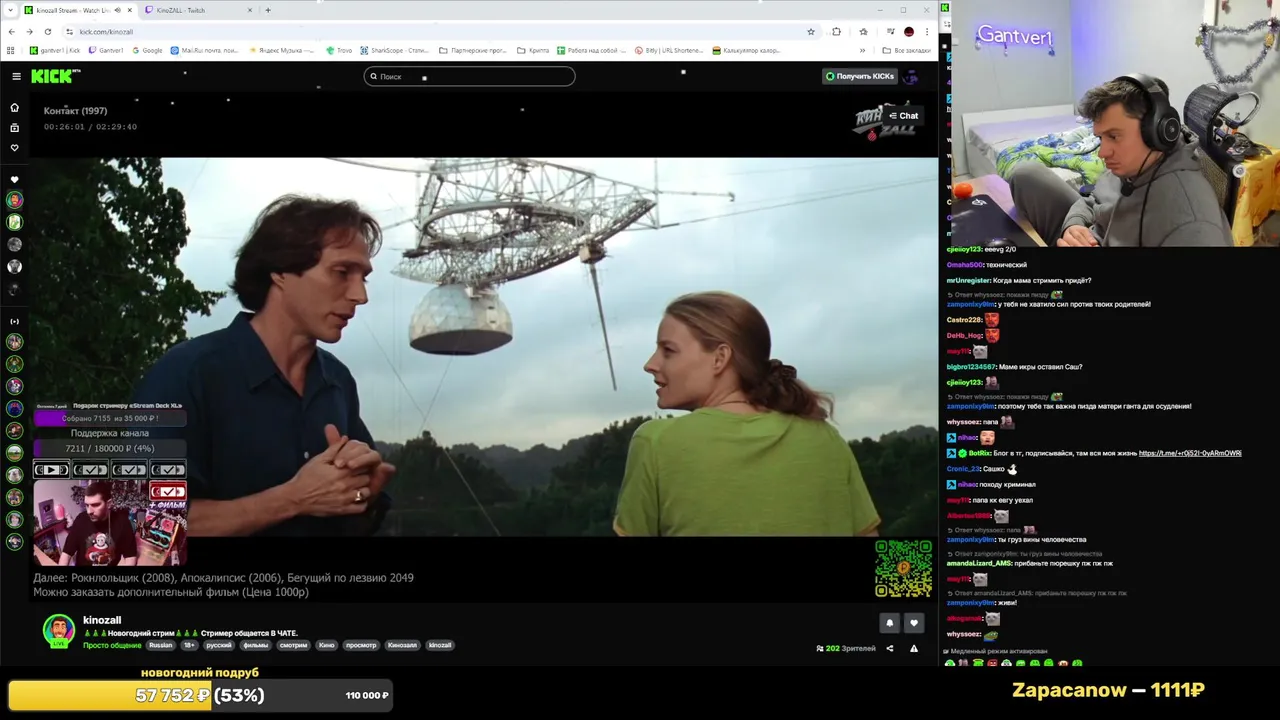Image resolution: width=1280 pixels, height=720 pixels.
Task: Open Browse icon below Home in sidebar
Action: point(14,128)
